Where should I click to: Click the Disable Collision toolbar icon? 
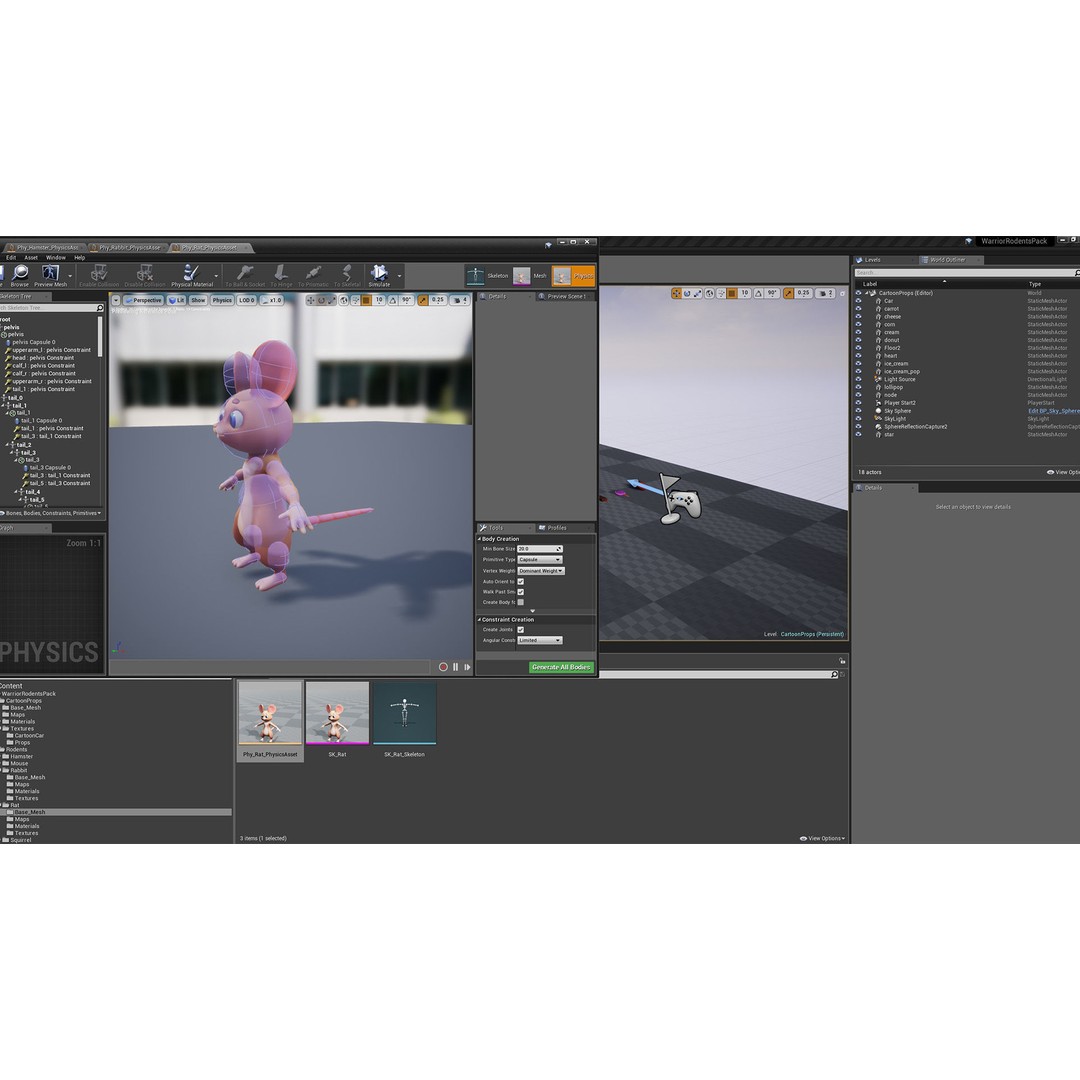tap(145, 275)
